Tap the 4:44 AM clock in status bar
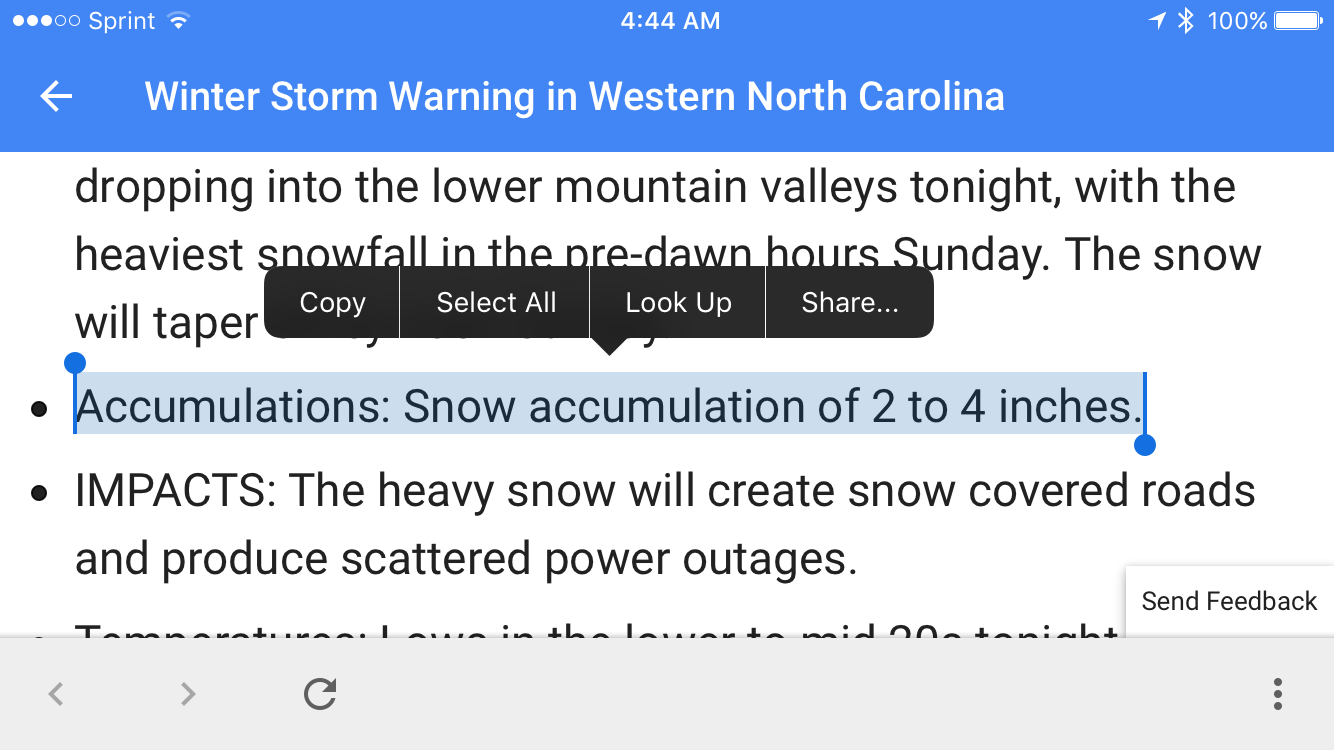 tap(670, 21)
